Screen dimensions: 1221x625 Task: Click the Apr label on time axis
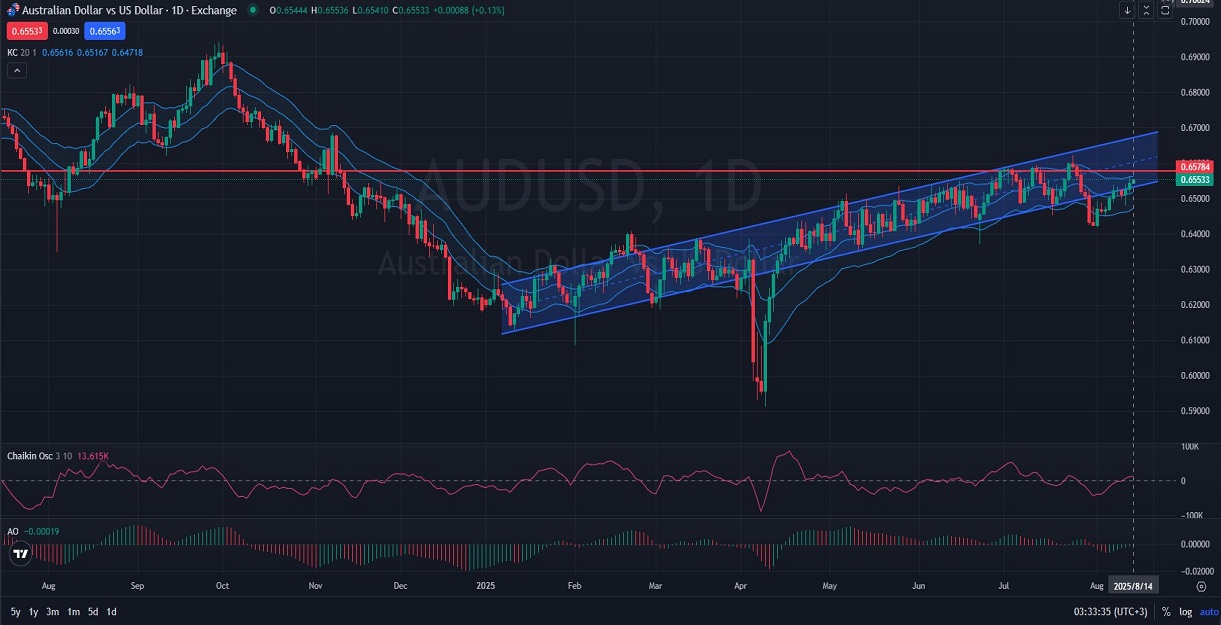click(741, 586)
